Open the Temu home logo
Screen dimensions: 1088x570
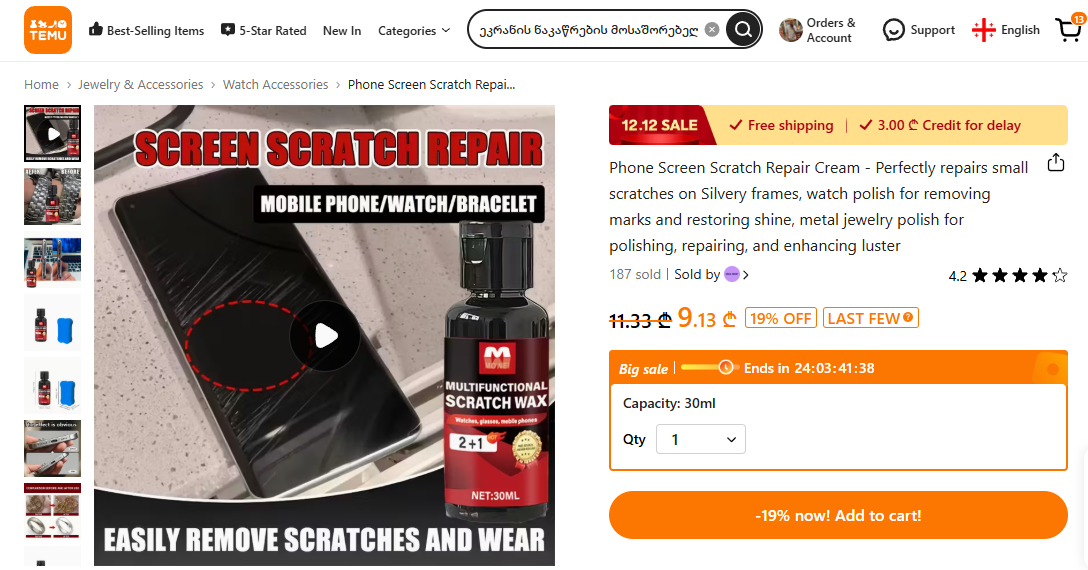click(48, 30)
